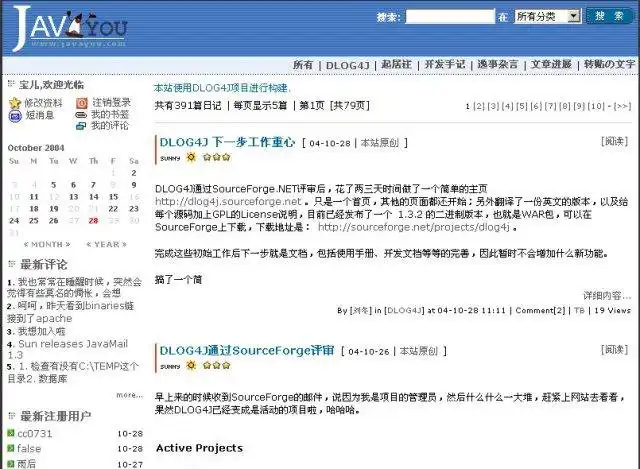Screen dimensions: 640x469
Task: Click the [DLOG4J] category link in post footer
Action: click(x=404, y=311)
